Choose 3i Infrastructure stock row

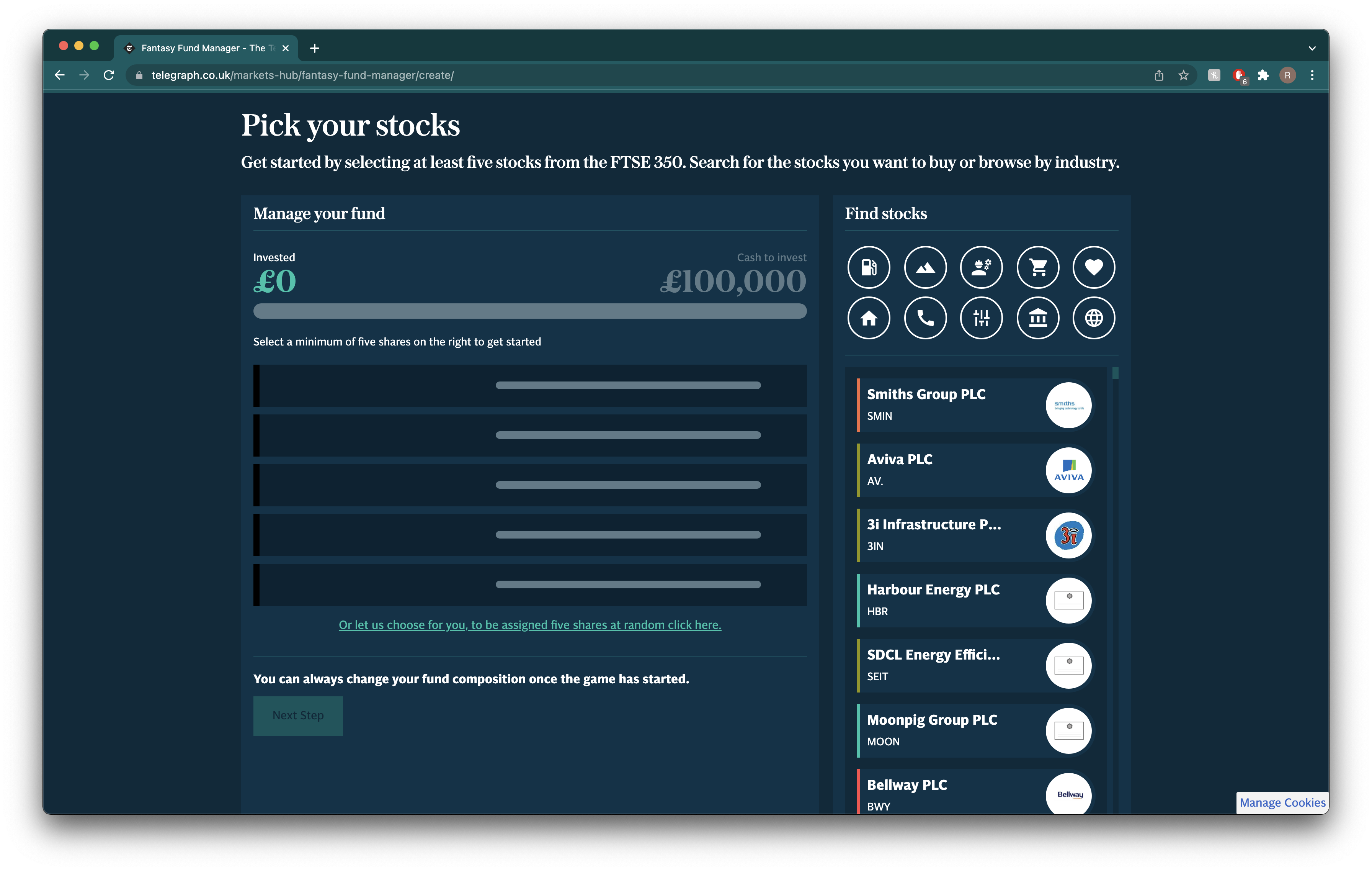click(x=975, y=535)
